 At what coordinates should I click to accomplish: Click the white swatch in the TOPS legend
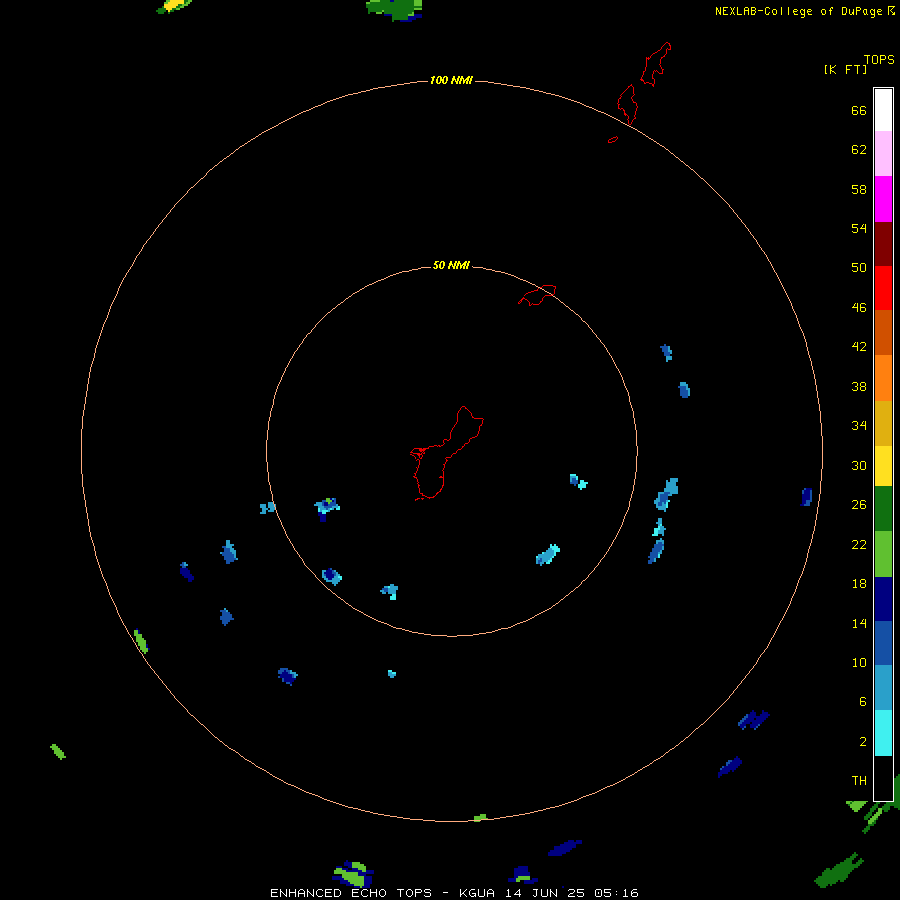(x=883, y=110)
